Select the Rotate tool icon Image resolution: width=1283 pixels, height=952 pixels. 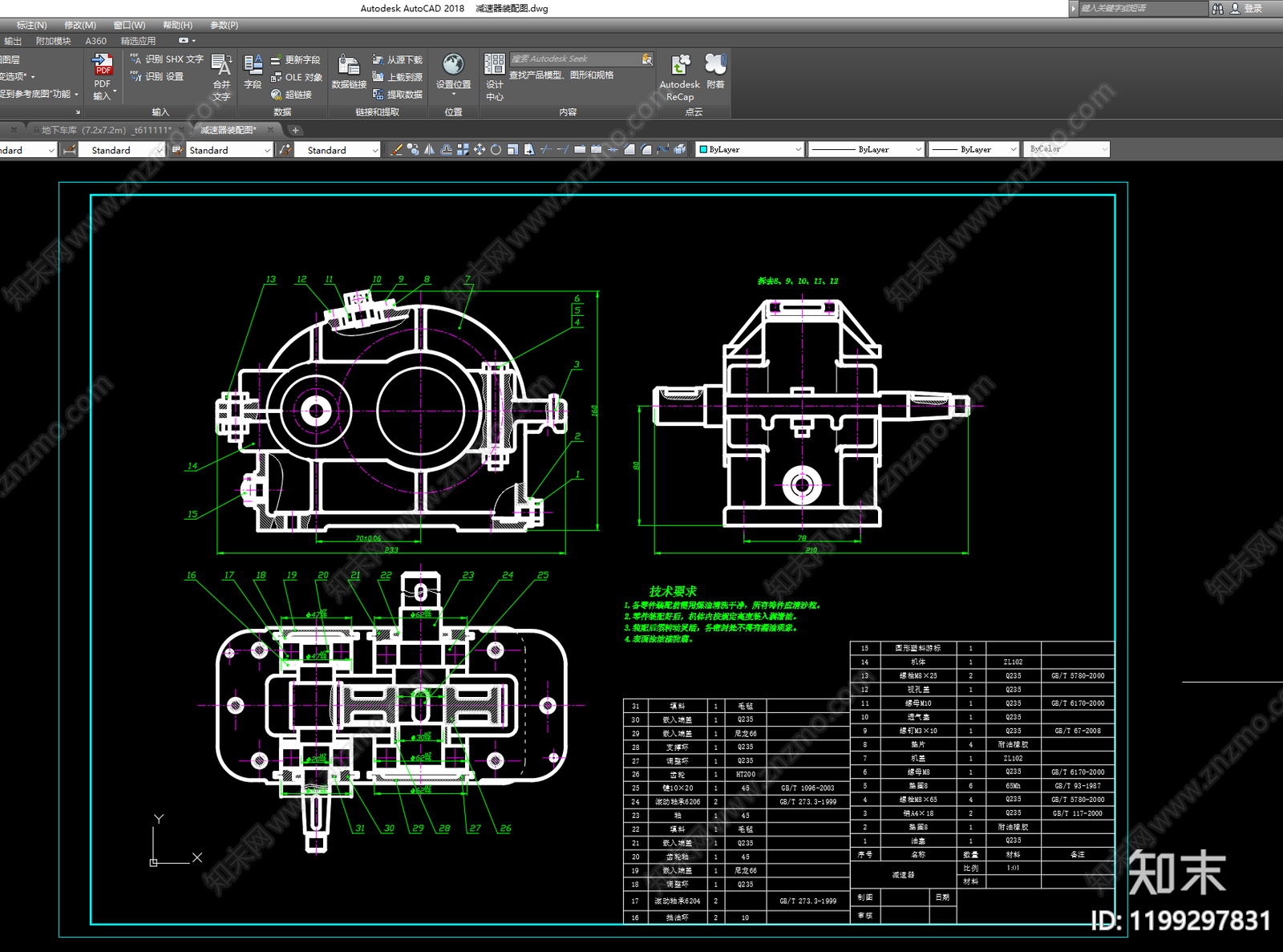[496, 149]
